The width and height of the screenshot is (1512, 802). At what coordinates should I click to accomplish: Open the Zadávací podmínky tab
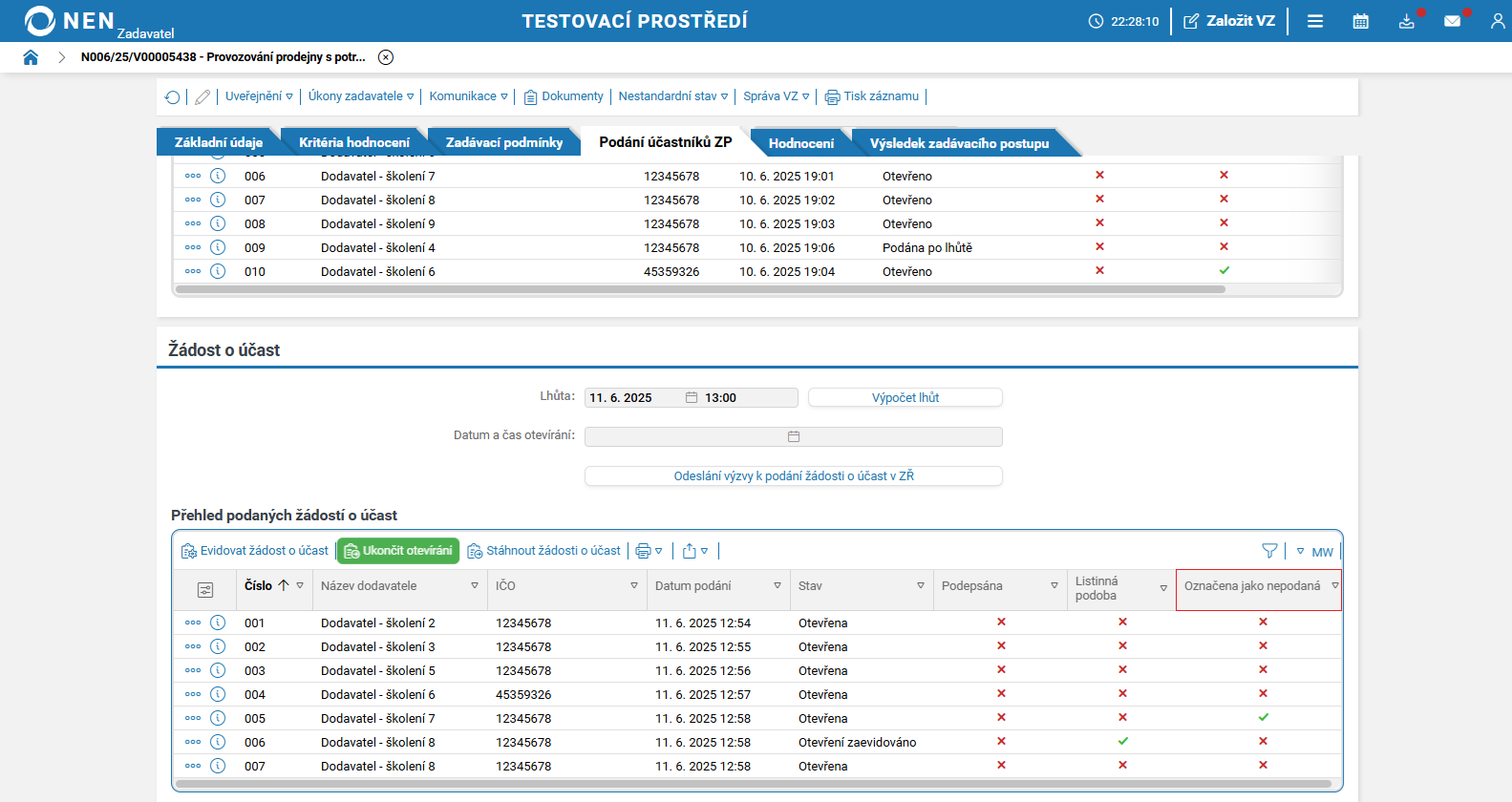(503, 143)
